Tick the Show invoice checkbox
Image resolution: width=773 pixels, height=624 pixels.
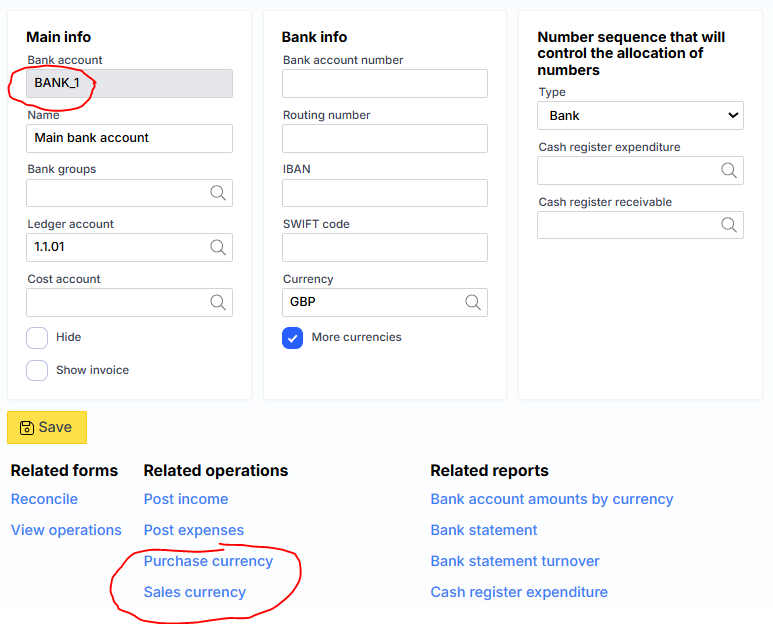tap(37, 370)
